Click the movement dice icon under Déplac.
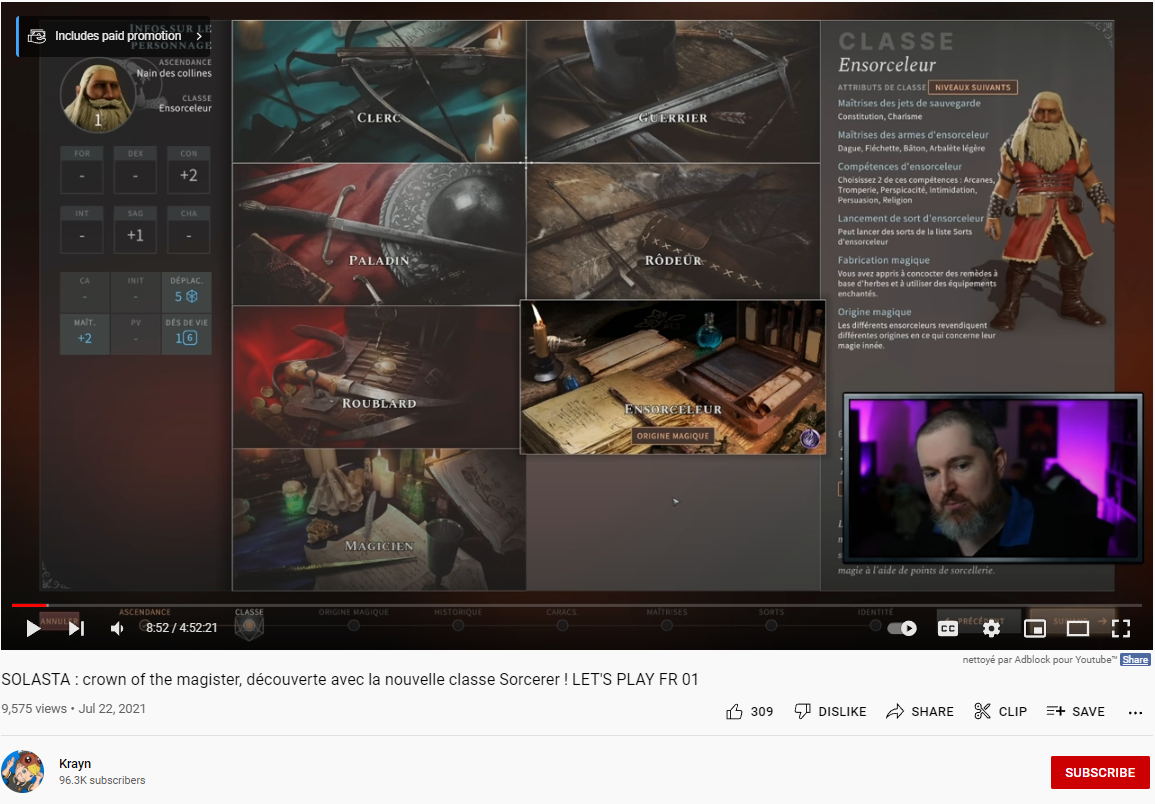This screenshot has height=804, width=1155. pyautogui.click(x=192, y=296)
